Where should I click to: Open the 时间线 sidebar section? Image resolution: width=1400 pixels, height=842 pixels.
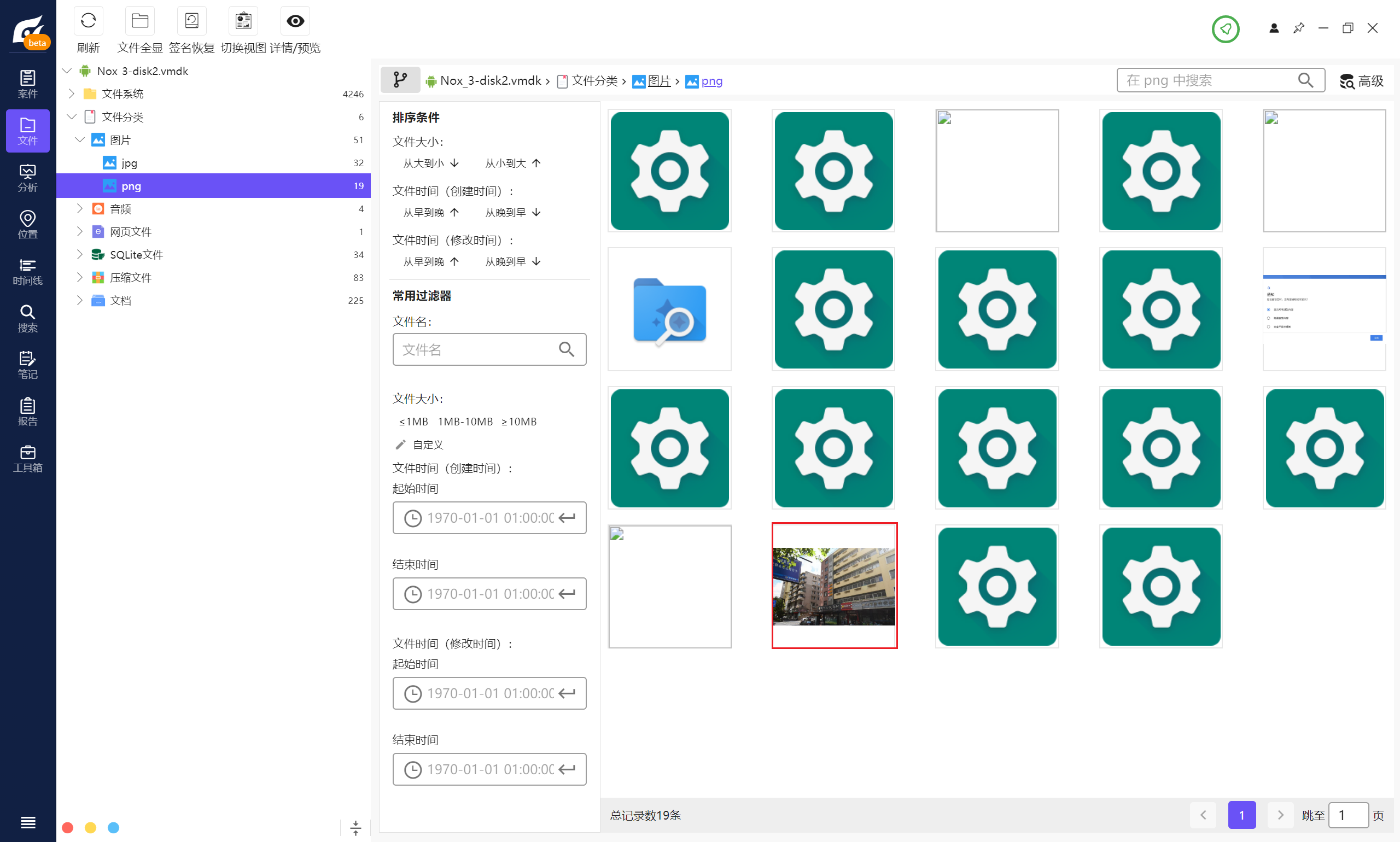(28, 271)
